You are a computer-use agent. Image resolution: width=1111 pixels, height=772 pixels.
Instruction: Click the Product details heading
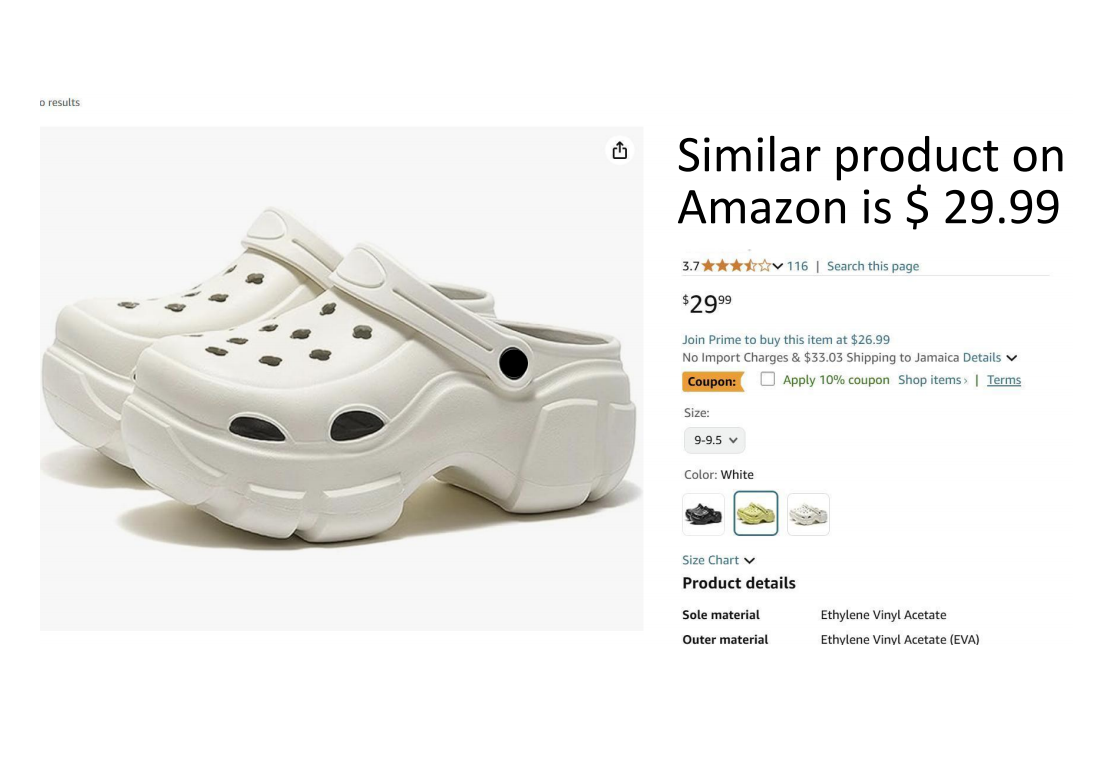click(x=739, y=583)
